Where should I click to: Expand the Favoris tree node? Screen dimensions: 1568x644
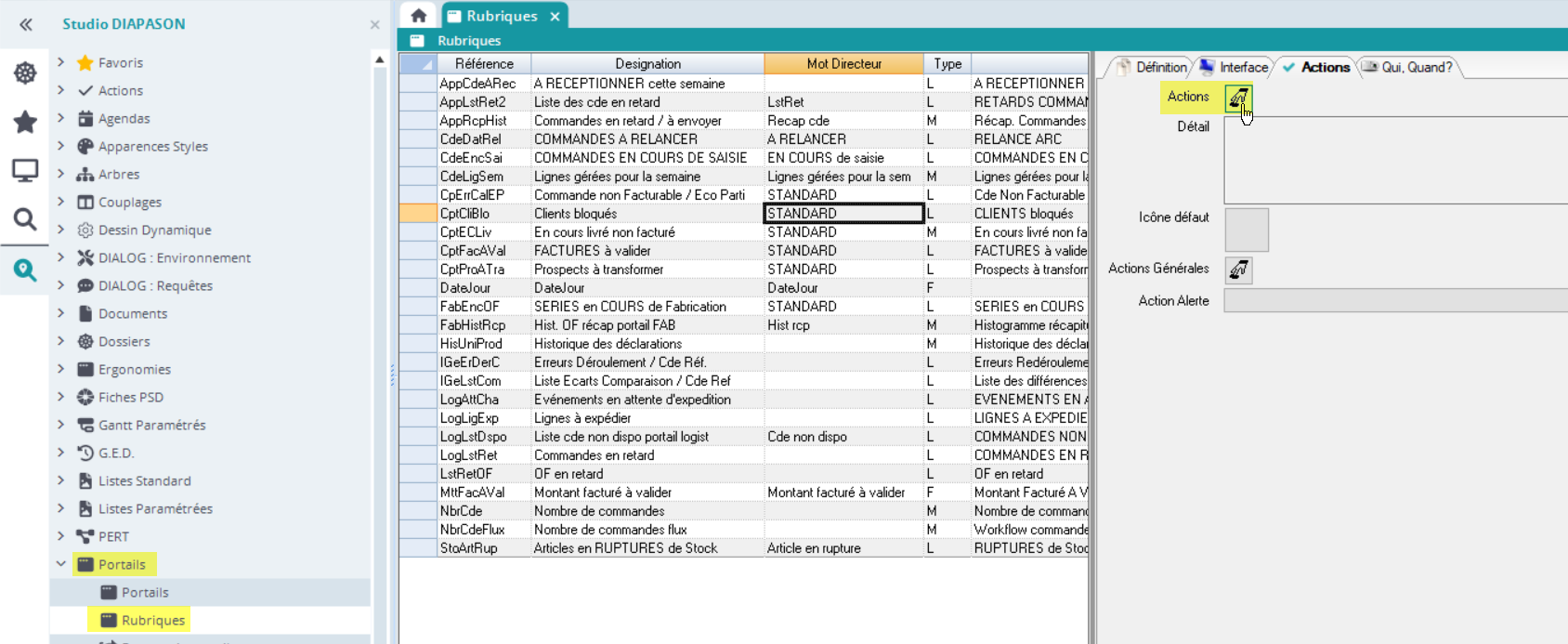point(61,62)
